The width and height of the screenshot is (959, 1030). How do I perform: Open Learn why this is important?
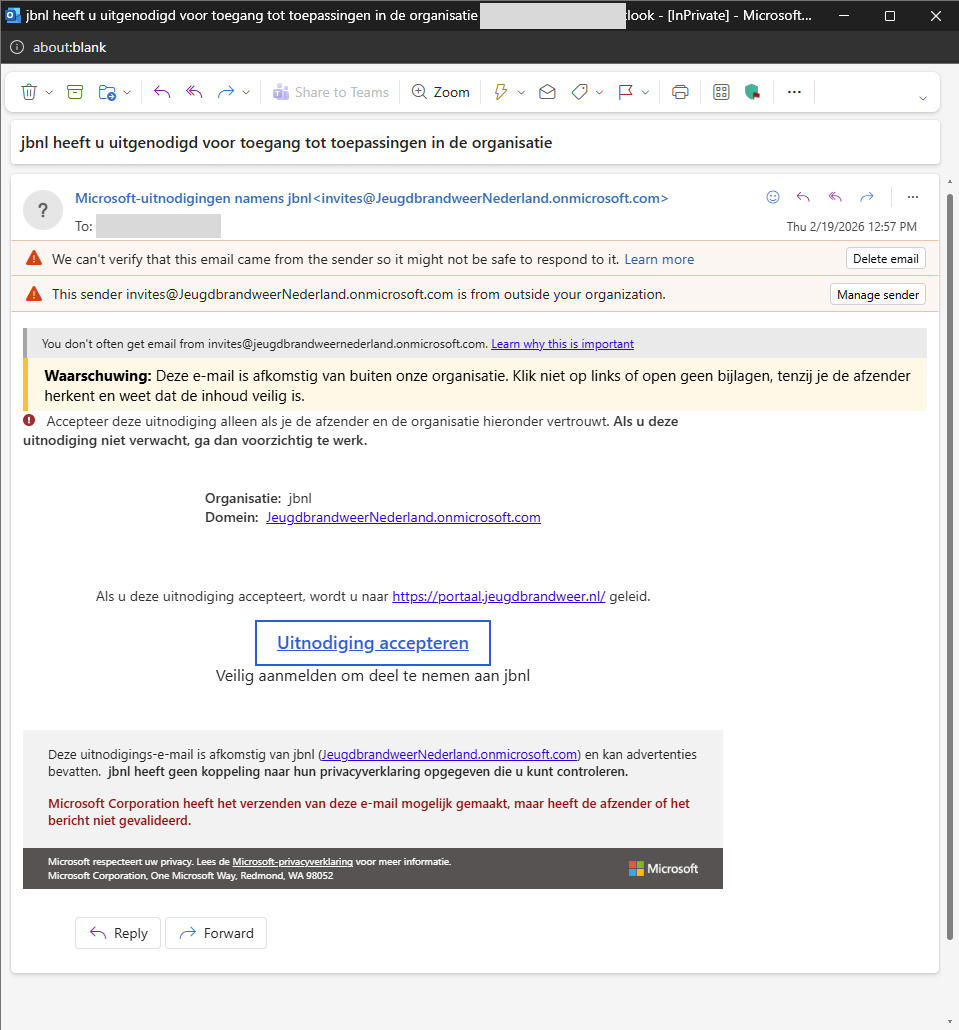[562, 344]
